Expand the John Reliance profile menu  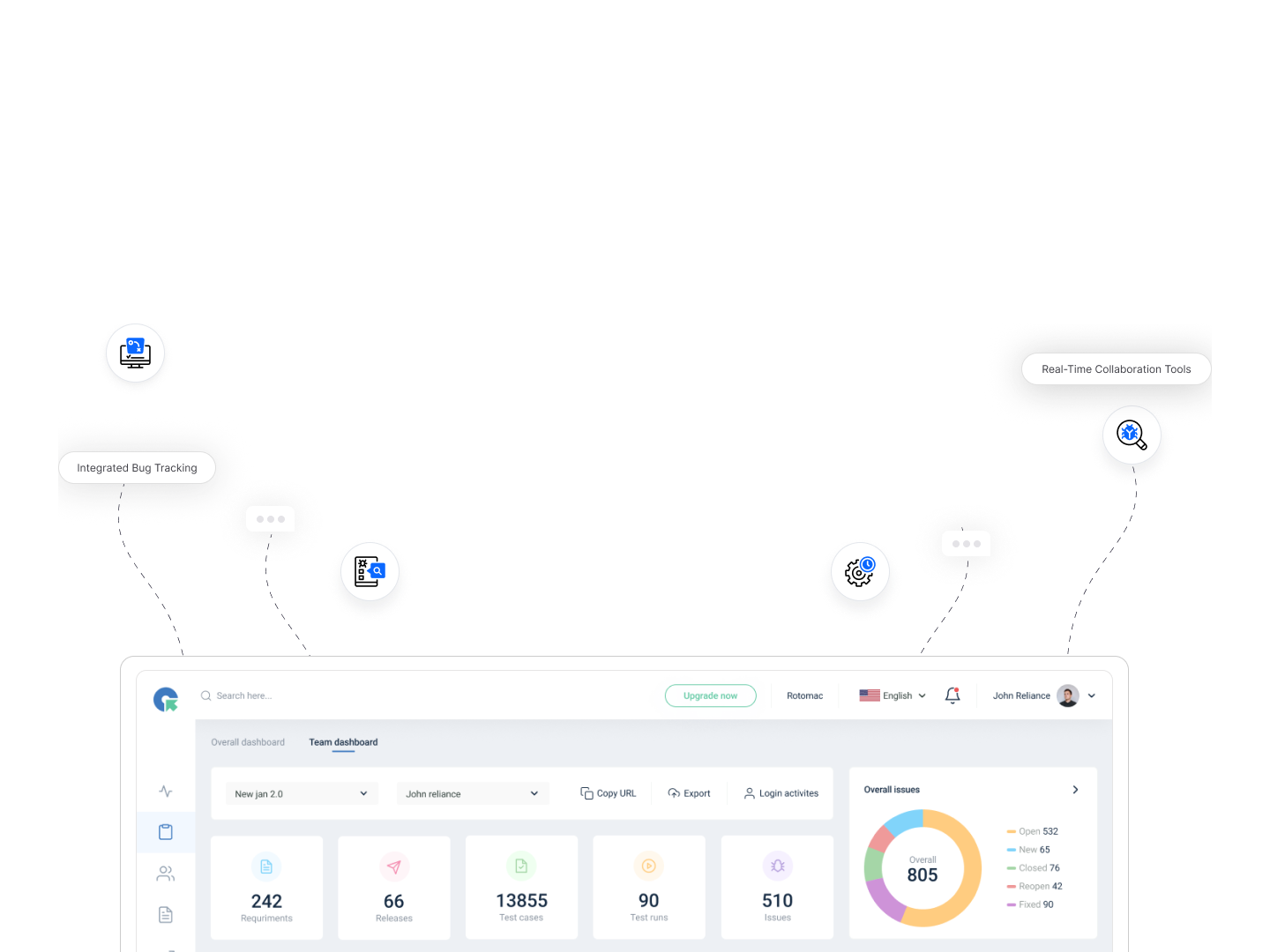[x=1091, y=695]
